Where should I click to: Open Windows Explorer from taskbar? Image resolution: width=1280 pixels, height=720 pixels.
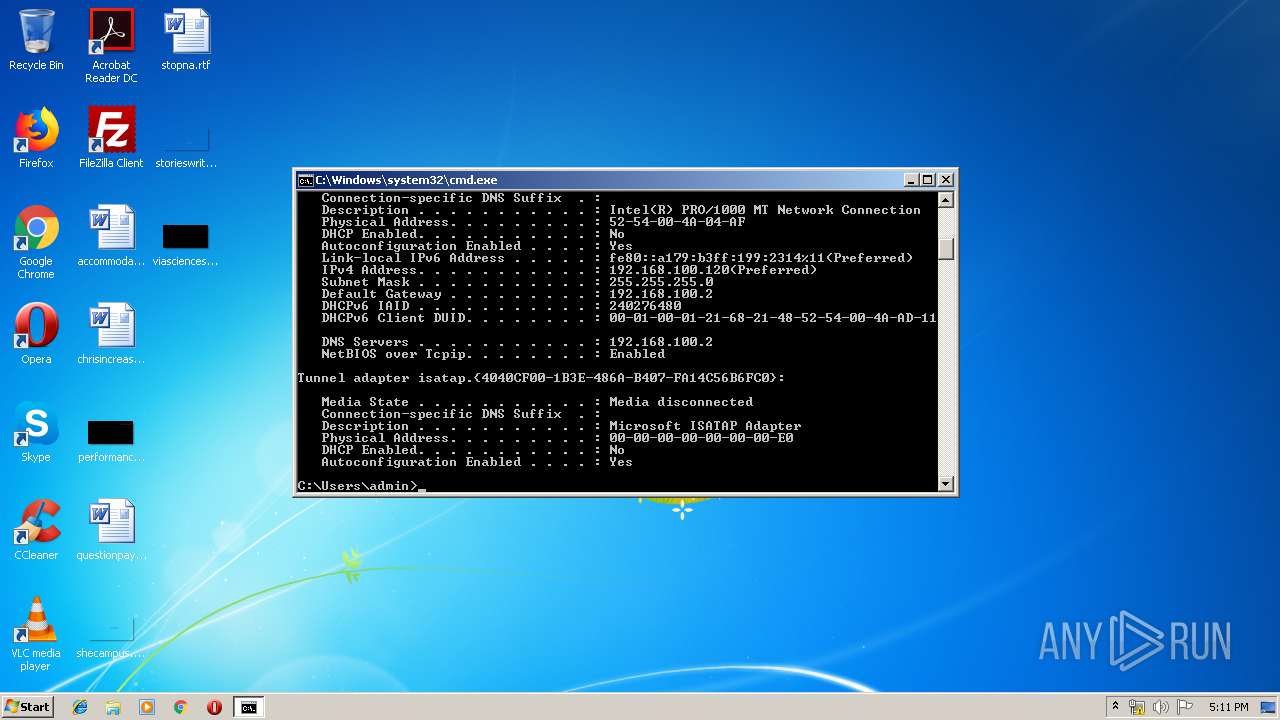tap(113, 707)
